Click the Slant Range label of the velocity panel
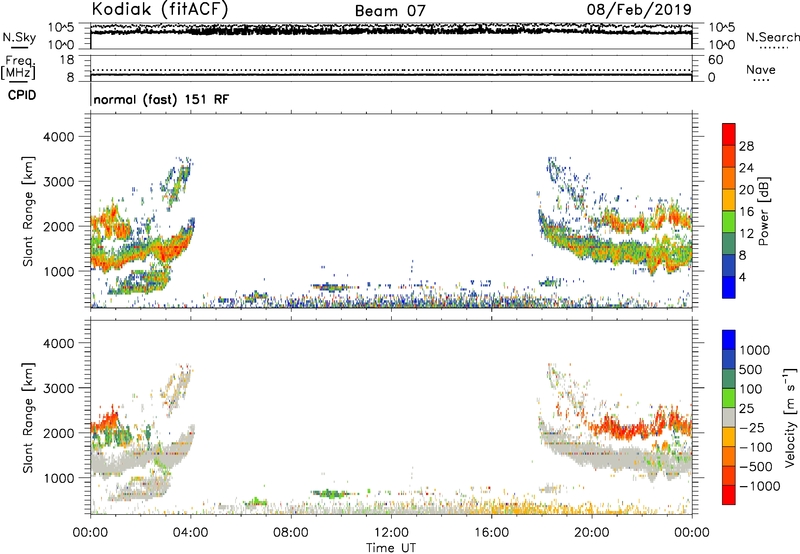Viewport: 800px width, 554px height. click(28, 418)
